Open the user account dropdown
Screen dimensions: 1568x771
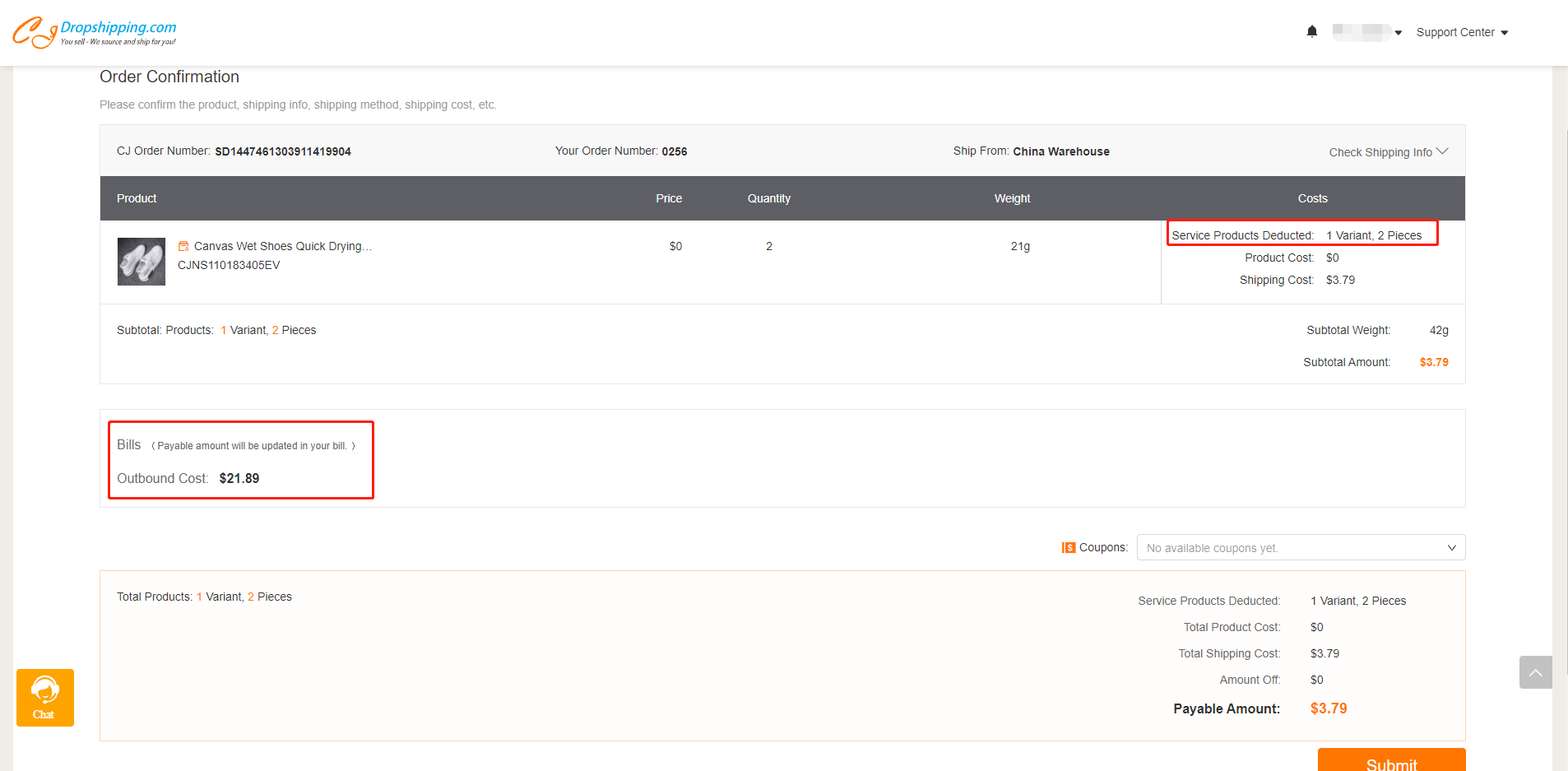[x=1366, y=32]
